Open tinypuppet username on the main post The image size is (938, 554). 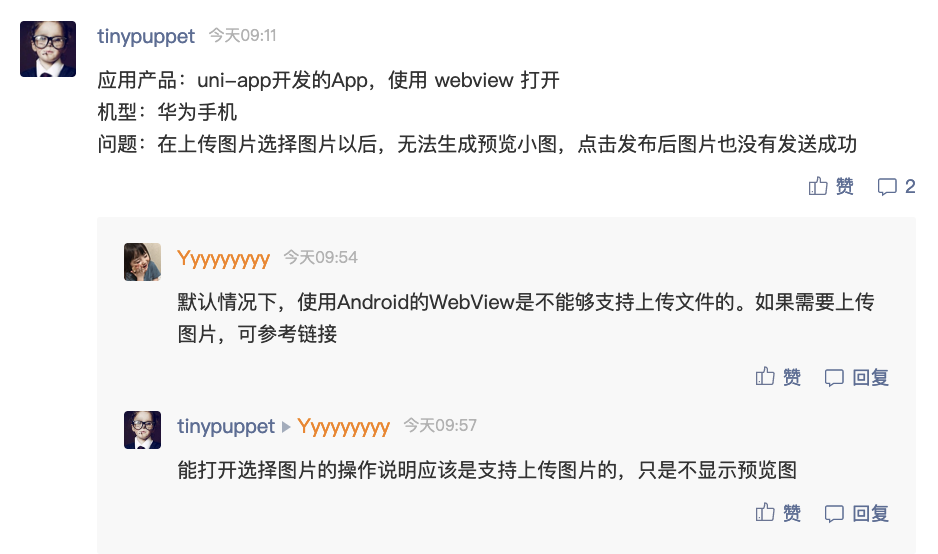click(x=146, y=36)
